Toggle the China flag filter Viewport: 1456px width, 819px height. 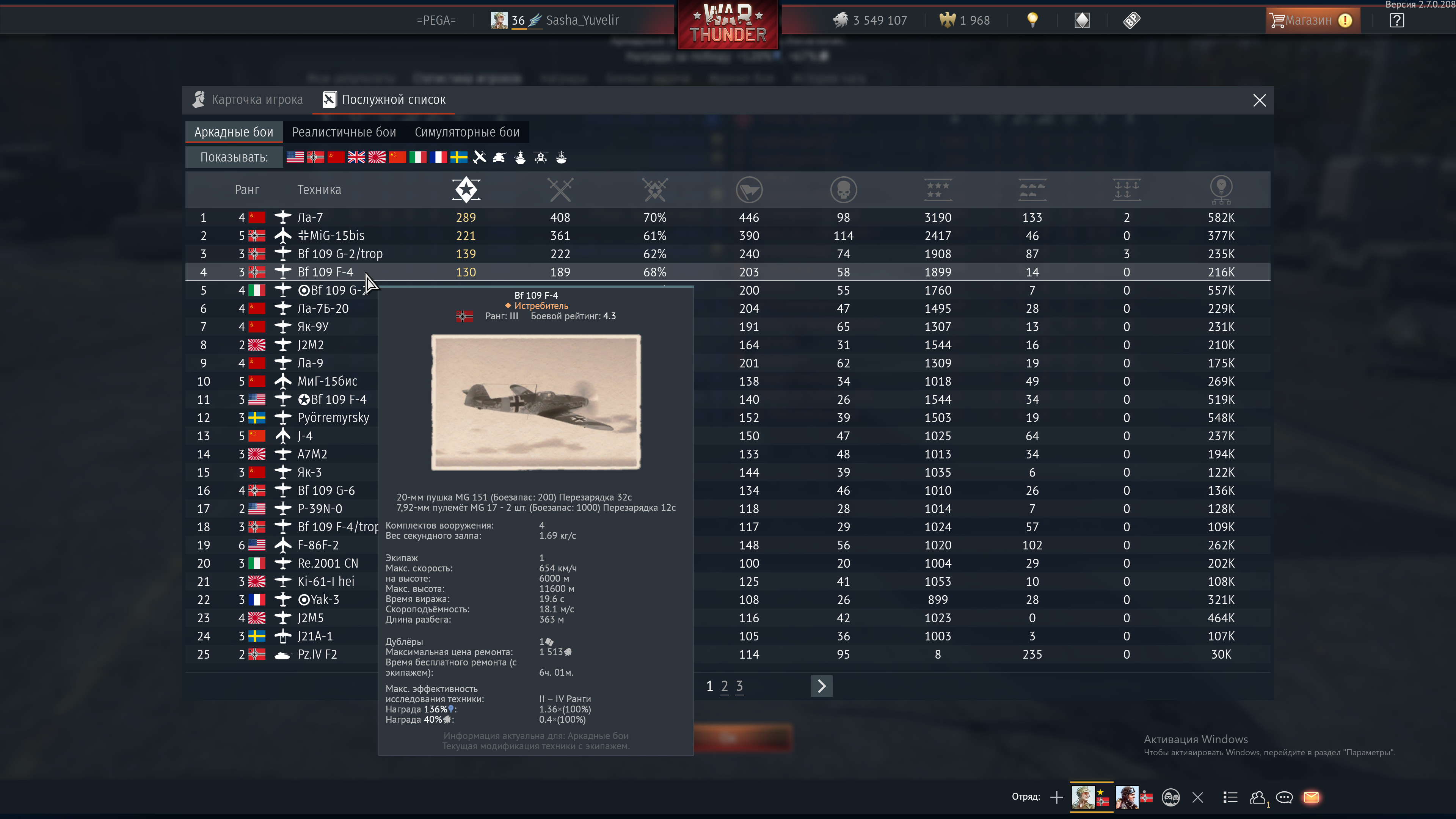(x=397, y=157)
